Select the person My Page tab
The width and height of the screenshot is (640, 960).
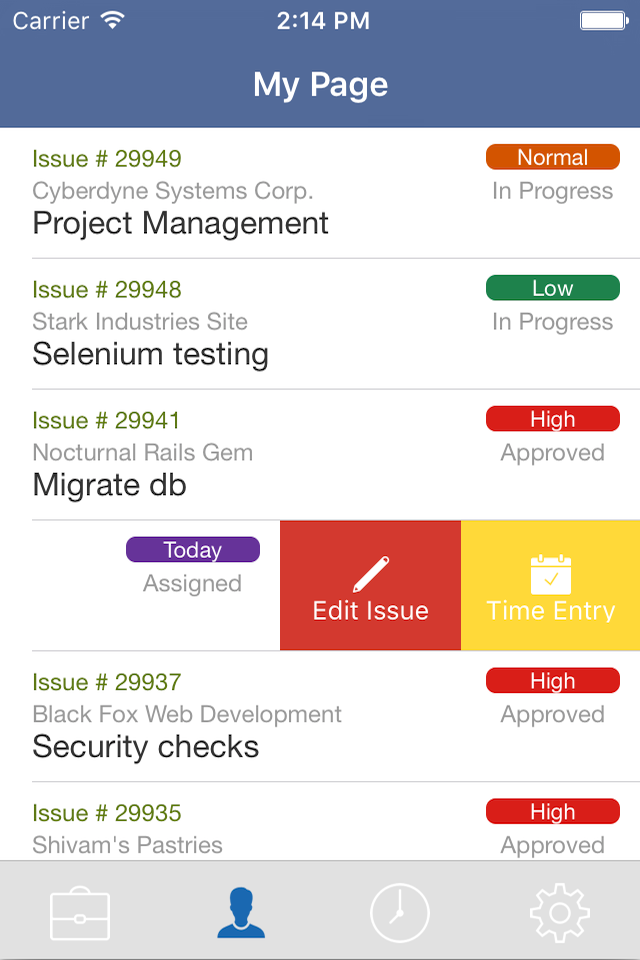[x=241, y=913]
